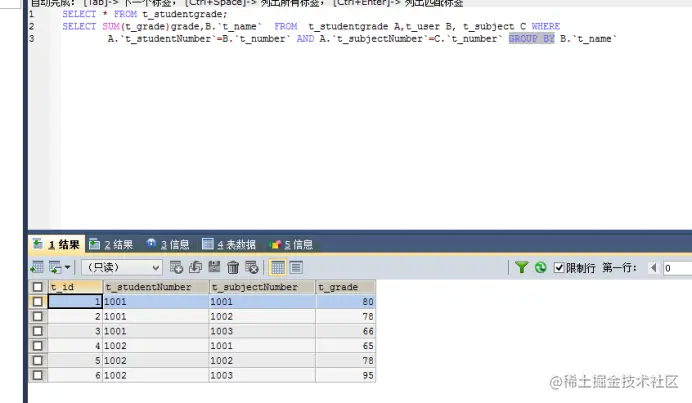
Task: Toggle the 限制行 checkbox
Action: (559, 267)
